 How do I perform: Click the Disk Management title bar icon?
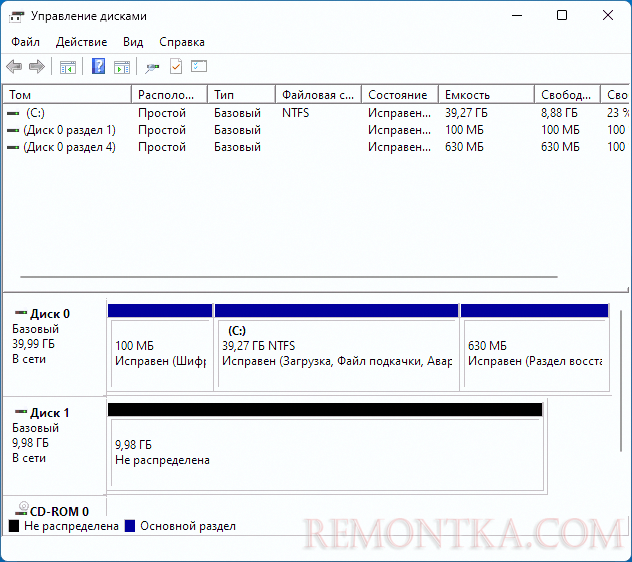pos(17,17)
